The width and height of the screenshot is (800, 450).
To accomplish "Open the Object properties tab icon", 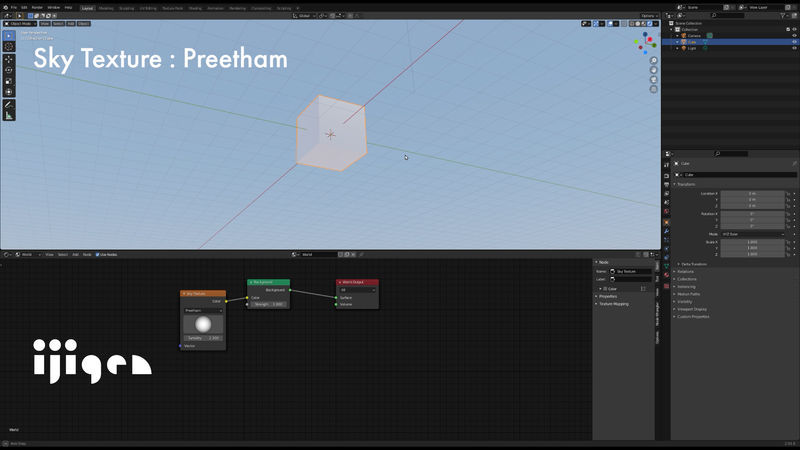I will (x=666, y=222).
